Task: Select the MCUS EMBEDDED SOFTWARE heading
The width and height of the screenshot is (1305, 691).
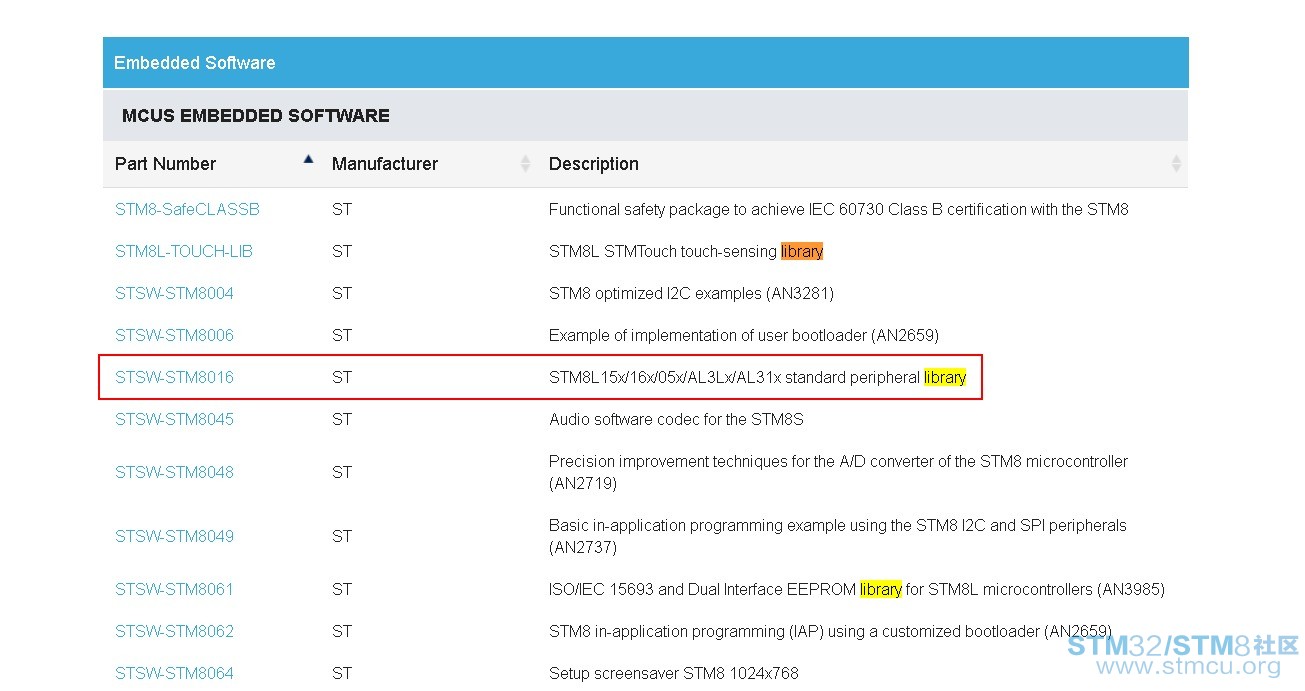Action: (256, 116)
